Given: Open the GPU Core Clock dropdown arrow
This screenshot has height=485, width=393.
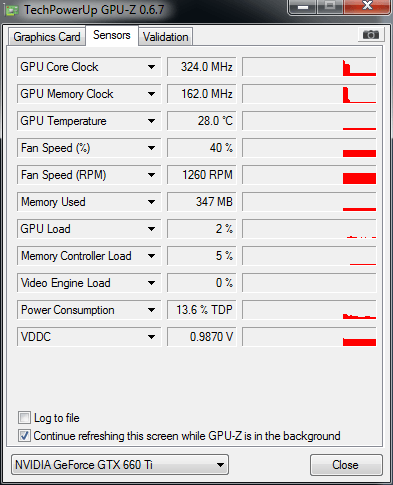Looking at the screenshot, I should (151, 67).
